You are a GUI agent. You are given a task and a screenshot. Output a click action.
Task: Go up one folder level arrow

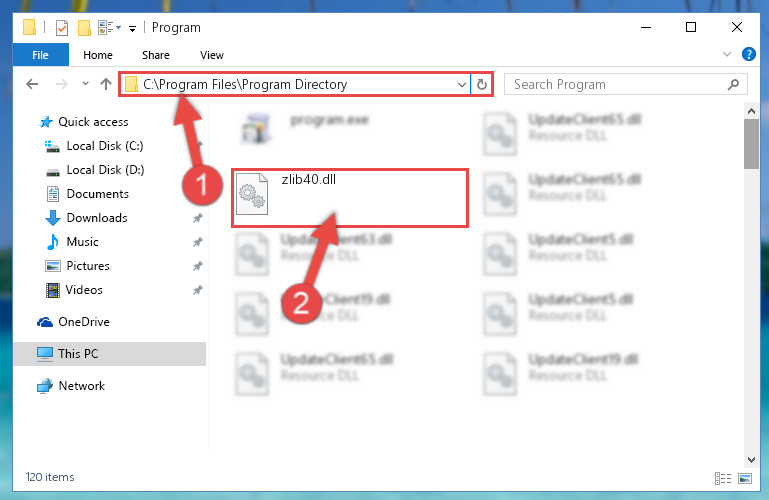point(106,84)
